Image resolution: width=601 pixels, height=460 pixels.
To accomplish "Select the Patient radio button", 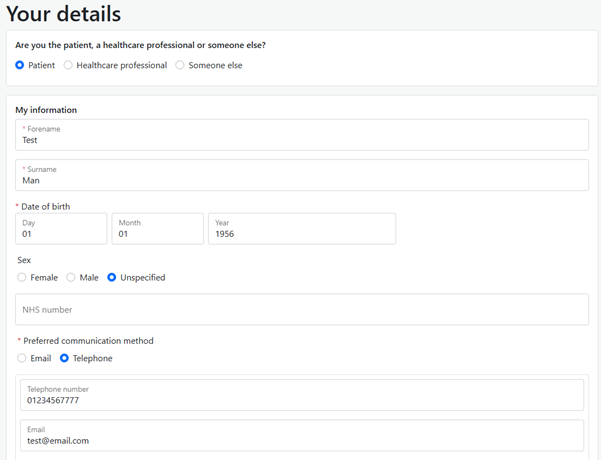I will (20, 65).
